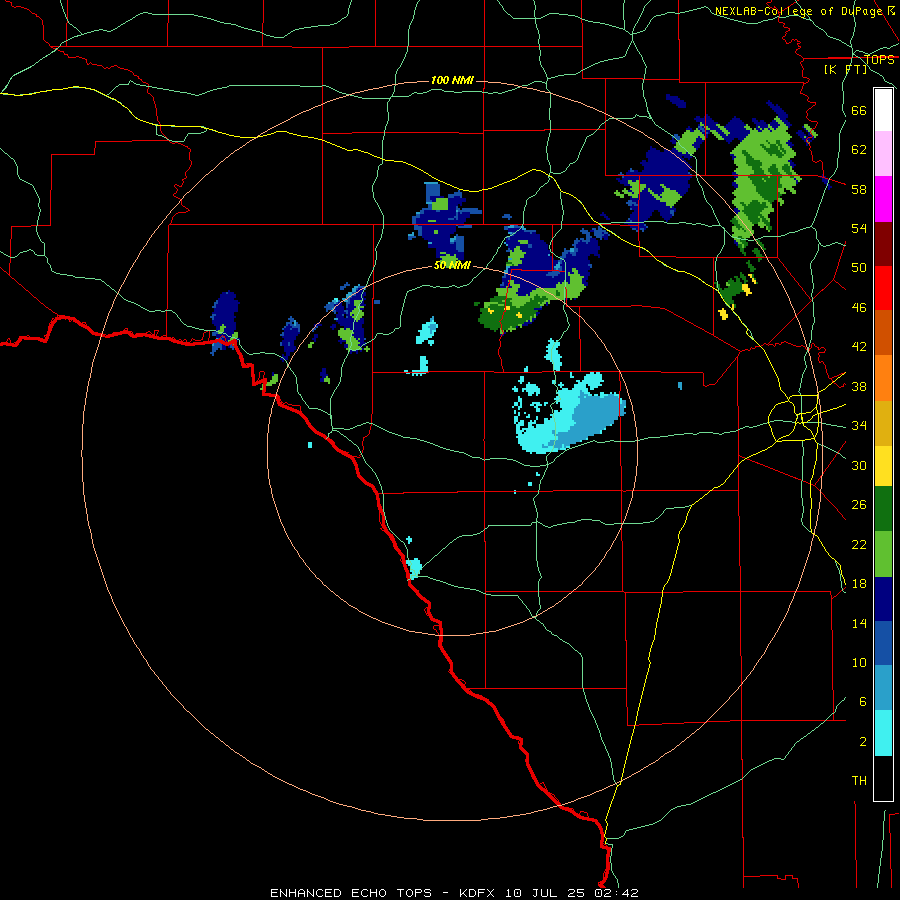Viewport: 900px width, 900px height.
Task: Click the legend value 50
Action: pos(859,267)
